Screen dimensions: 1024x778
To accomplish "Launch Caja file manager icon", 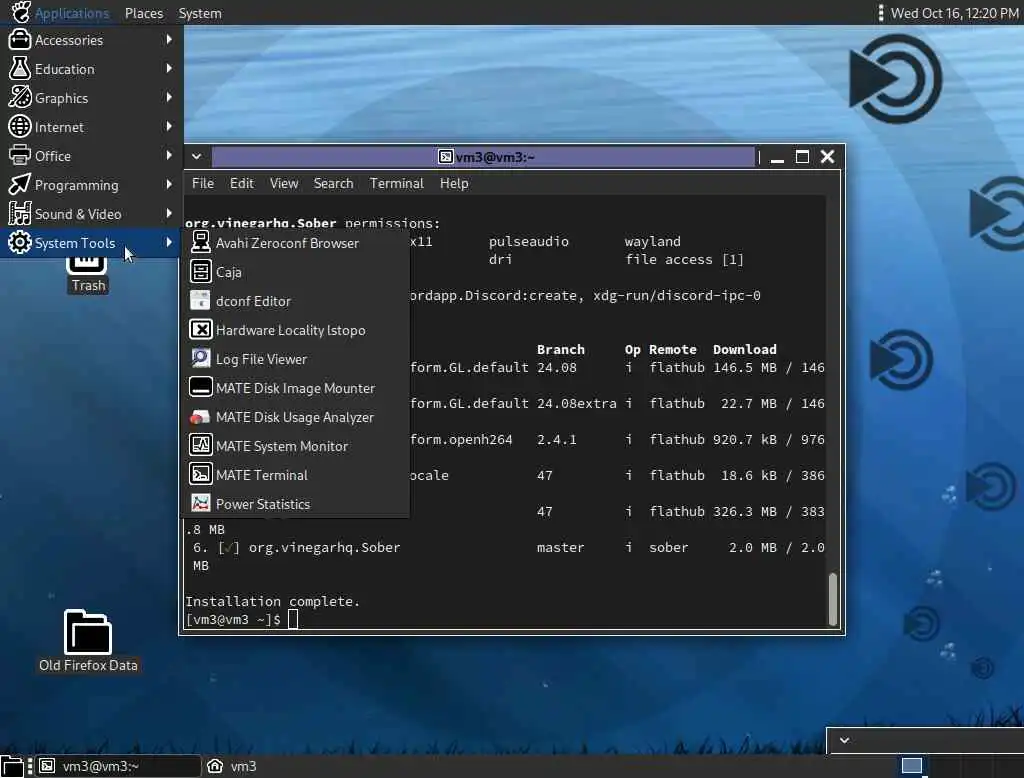I will (x=200, y=271).
